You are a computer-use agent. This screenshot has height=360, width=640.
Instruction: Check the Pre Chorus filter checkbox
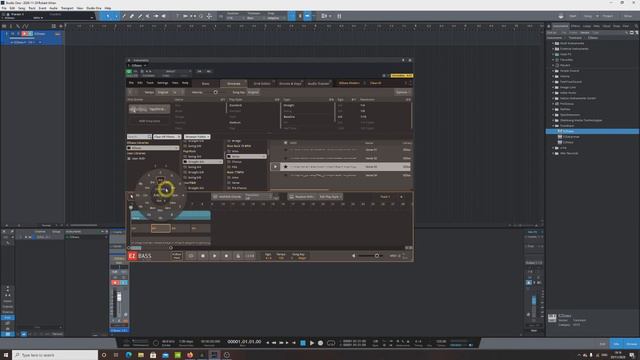(229, 188)
